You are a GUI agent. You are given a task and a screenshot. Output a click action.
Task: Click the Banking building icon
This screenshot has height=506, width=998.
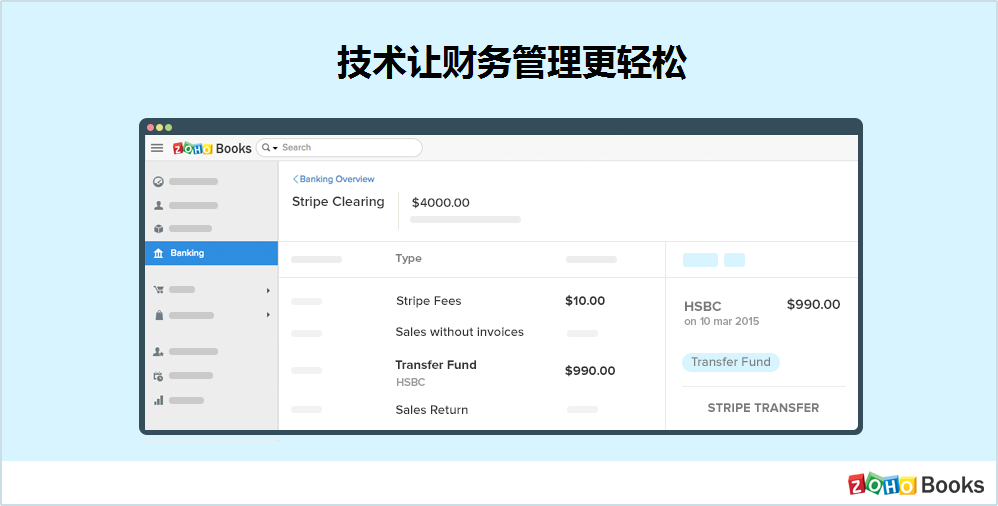pyautogui.click(x=158, y=253)
